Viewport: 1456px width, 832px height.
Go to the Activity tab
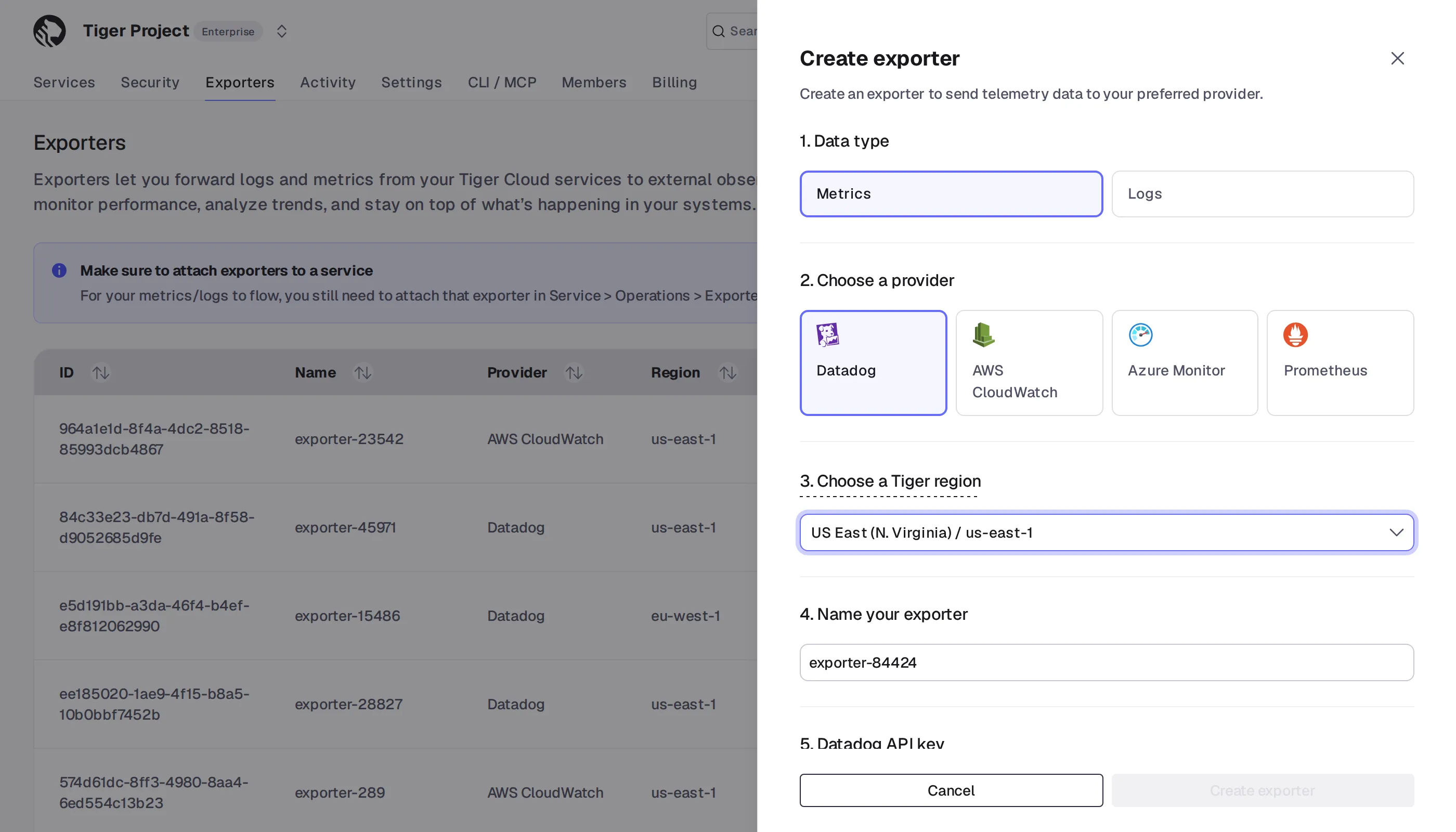pyautogui.click(x=328, y=82)
